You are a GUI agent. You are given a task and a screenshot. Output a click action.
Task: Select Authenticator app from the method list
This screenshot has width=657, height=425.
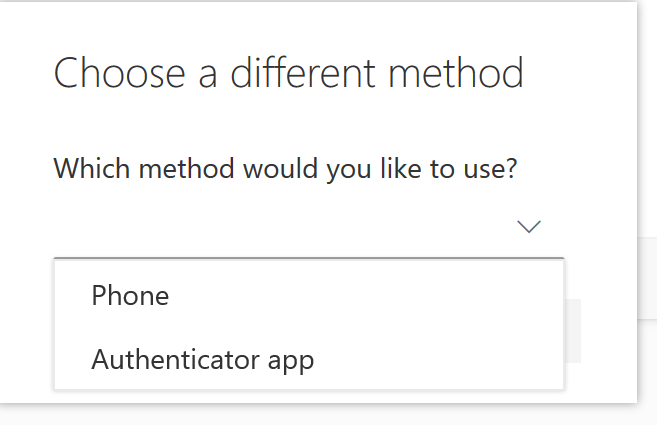(x=309, y=359)
